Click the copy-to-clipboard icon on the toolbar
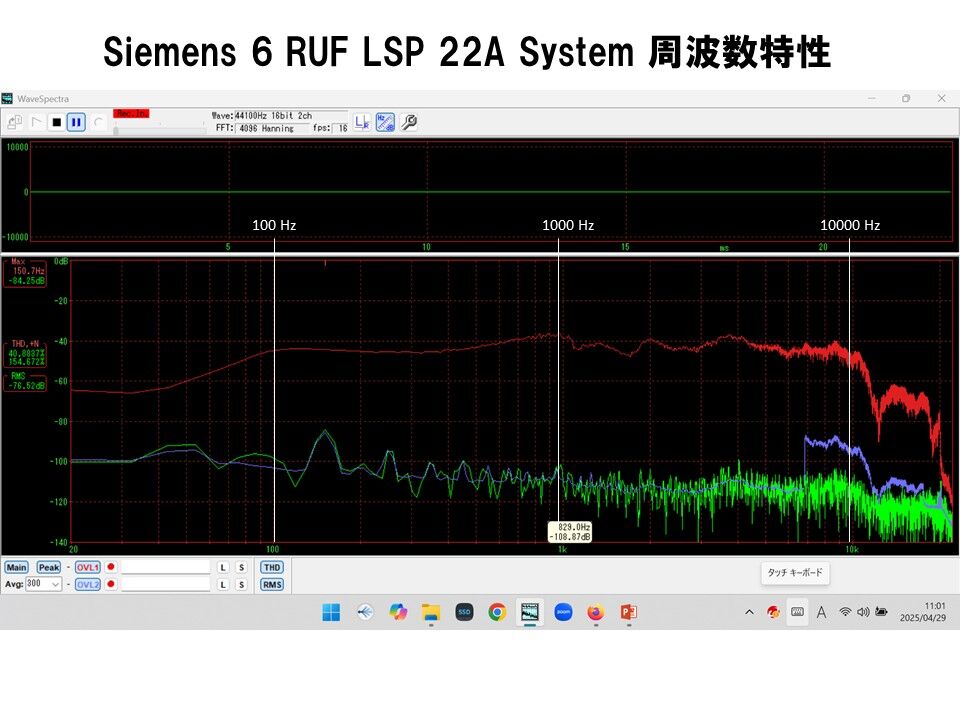This screenshot has height=720, width=960. (14, 122)
